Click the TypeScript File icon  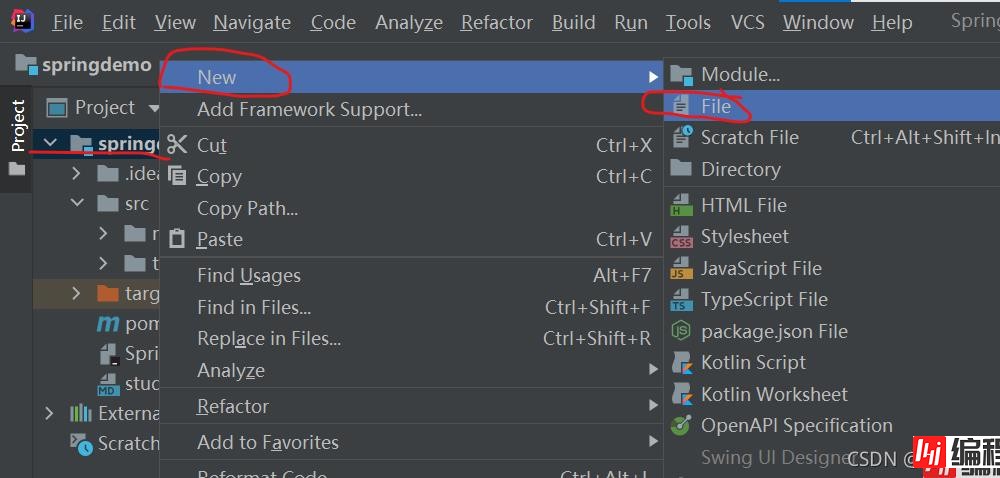[681, 300]
